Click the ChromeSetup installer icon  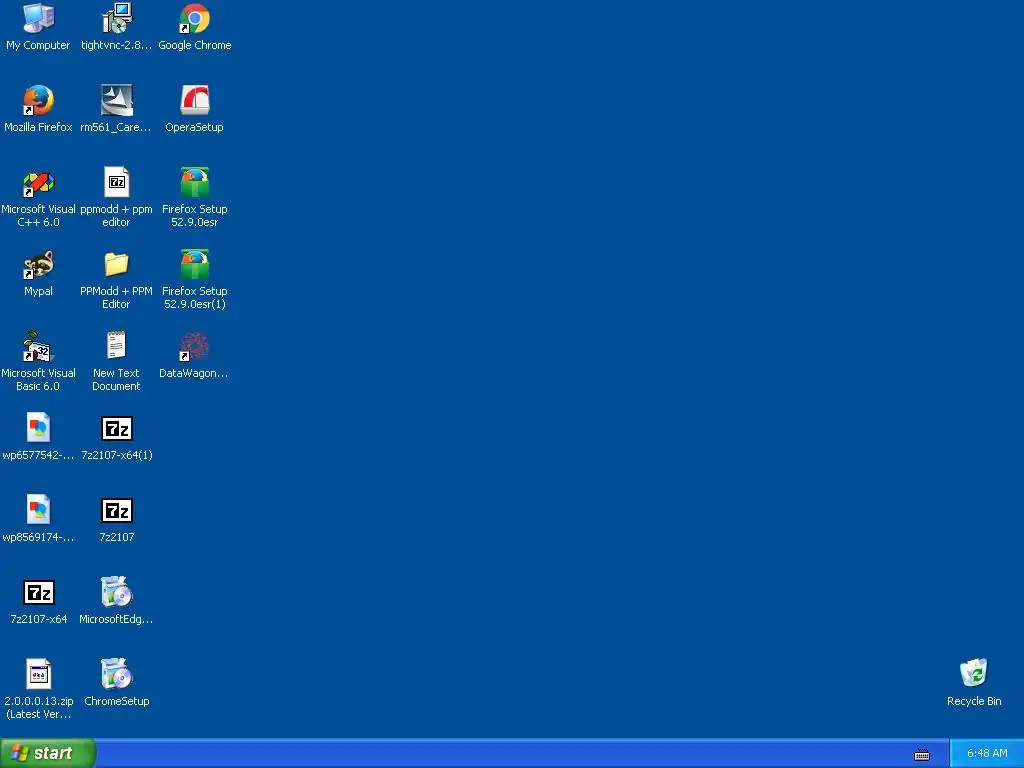point(117,674)
